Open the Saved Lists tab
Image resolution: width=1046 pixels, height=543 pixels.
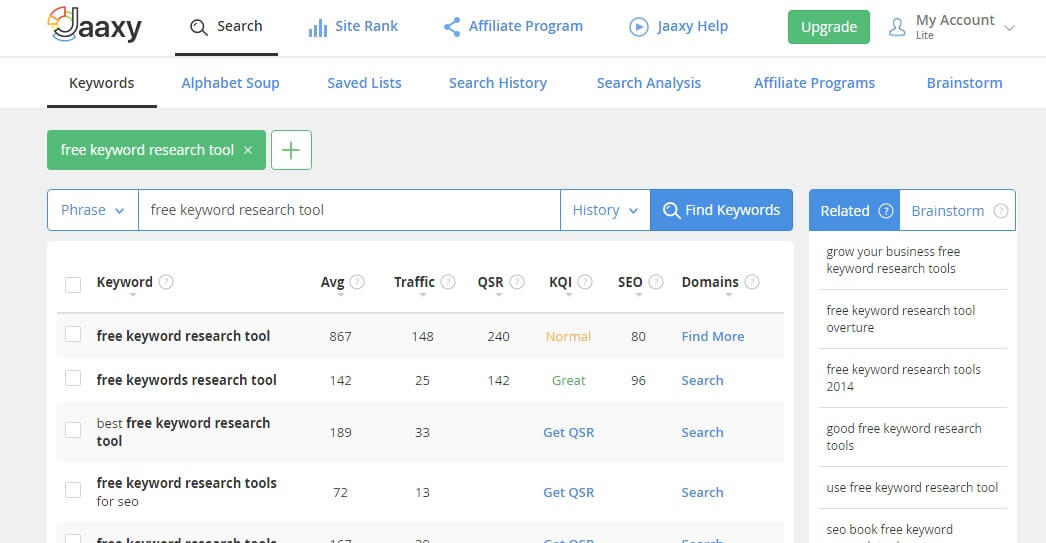pos(364,83)
